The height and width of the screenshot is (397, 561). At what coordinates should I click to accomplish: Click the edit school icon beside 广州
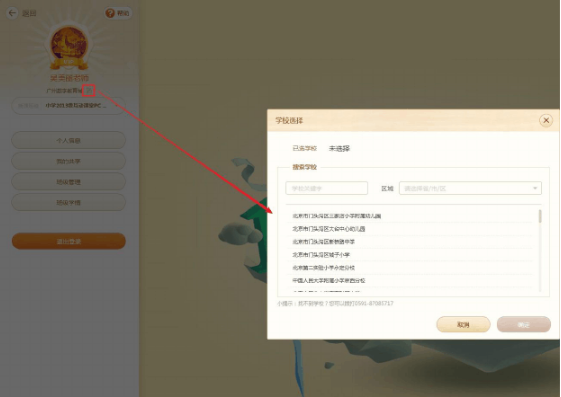89,90
